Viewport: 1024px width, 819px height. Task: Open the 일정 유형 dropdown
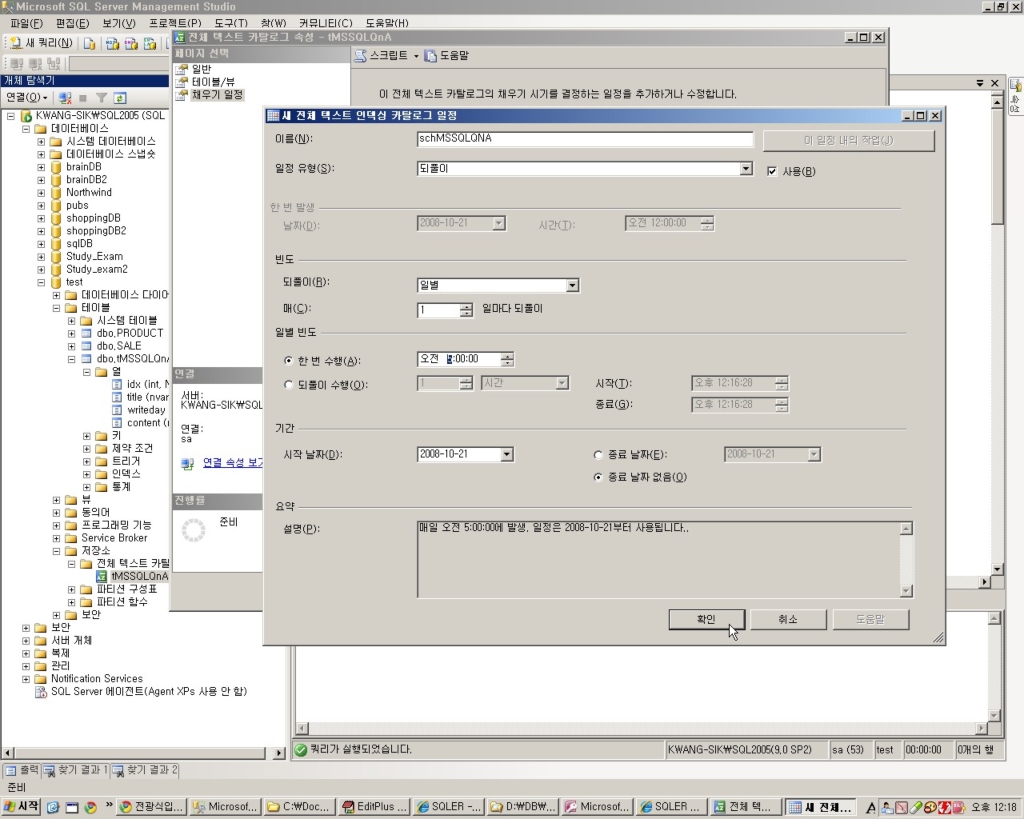746,169
